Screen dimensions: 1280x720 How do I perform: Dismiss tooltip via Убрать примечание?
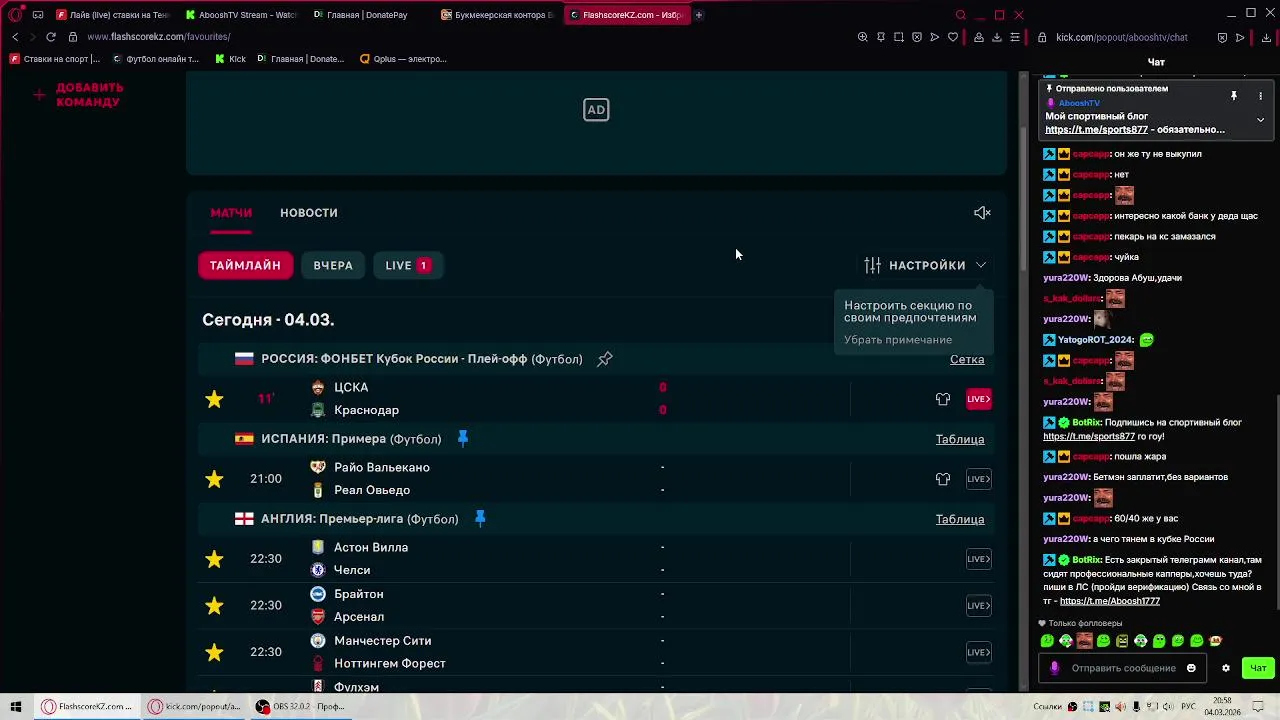point(898,340)
